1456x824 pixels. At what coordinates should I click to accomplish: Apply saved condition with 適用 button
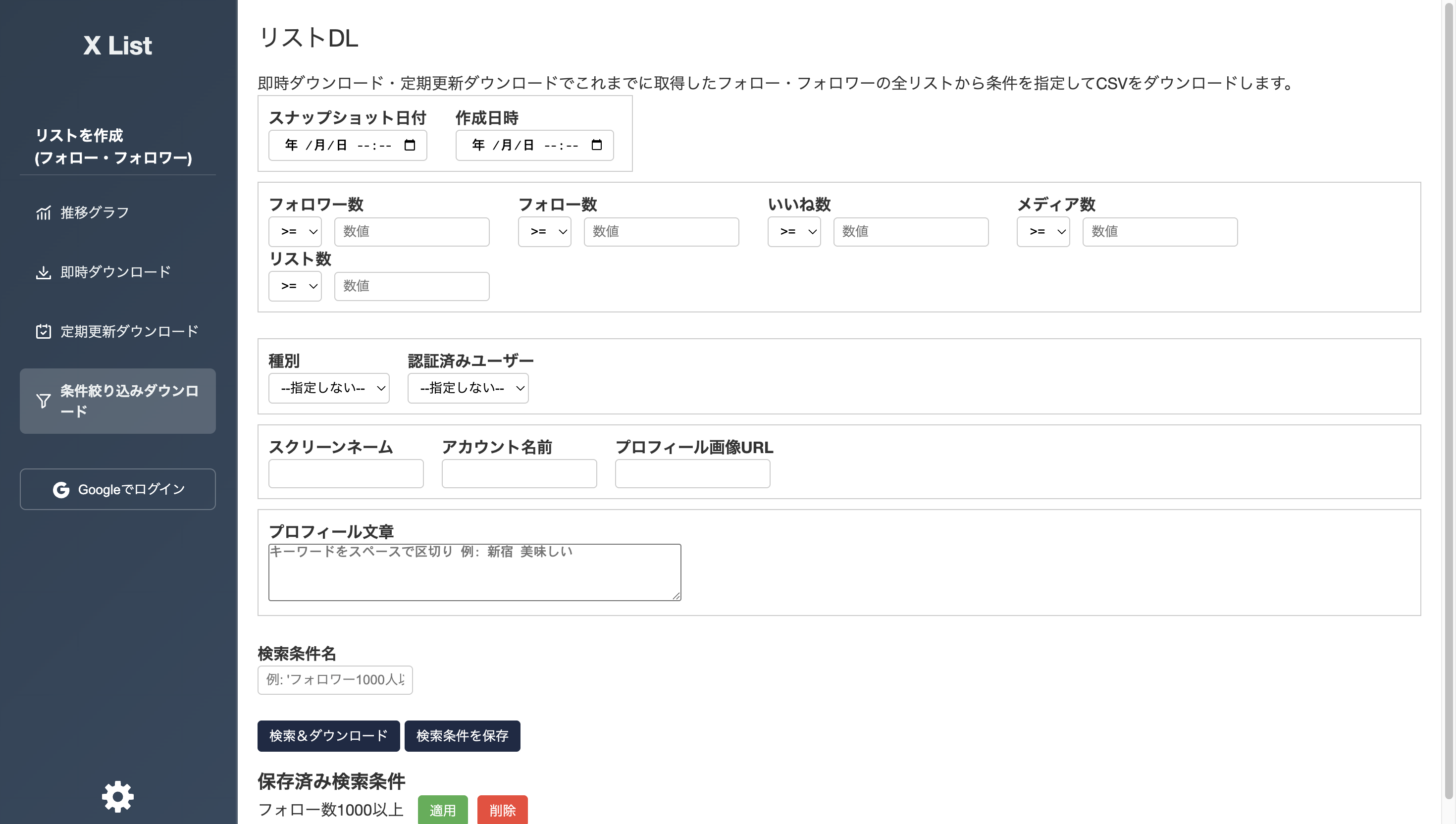(x=443, y=810)
